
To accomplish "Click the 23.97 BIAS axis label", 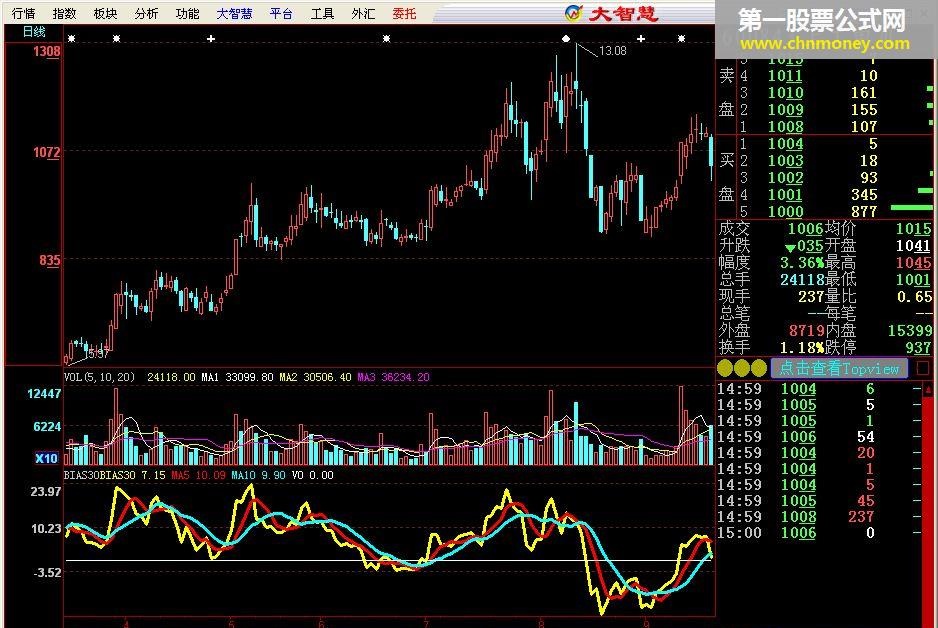I will 46,492.
